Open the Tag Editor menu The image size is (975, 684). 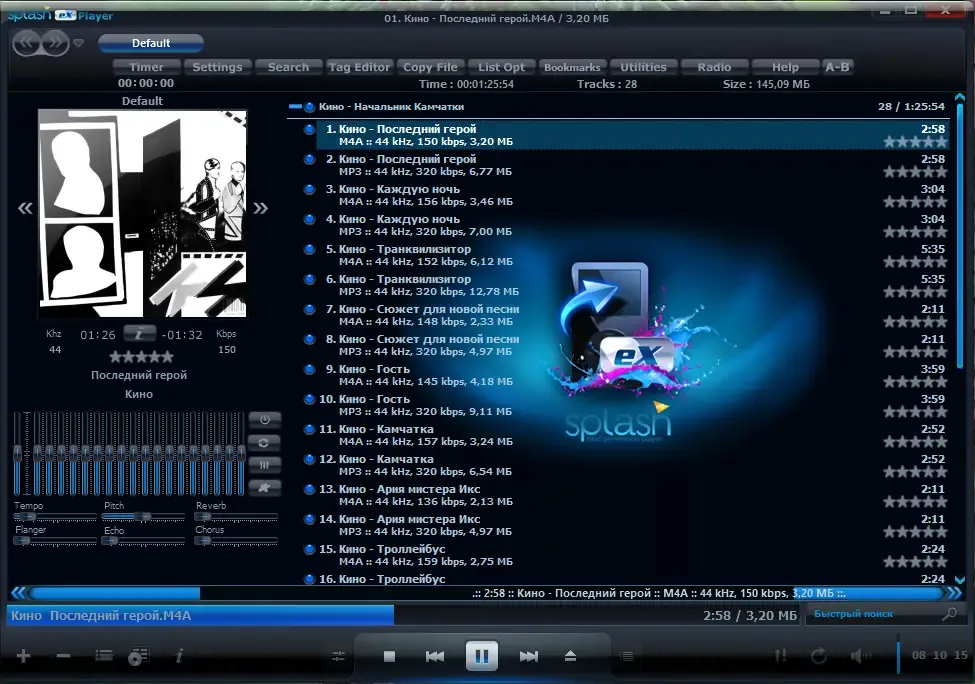(359, 67)
